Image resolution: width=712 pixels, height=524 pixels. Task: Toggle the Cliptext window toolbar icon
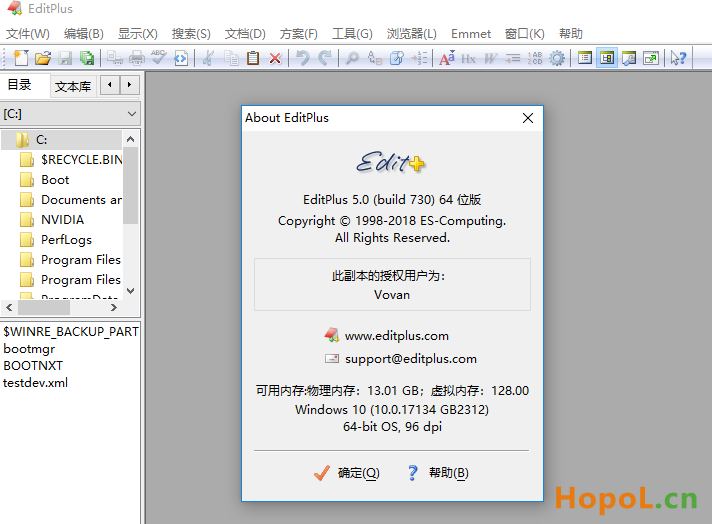(585, 58)
